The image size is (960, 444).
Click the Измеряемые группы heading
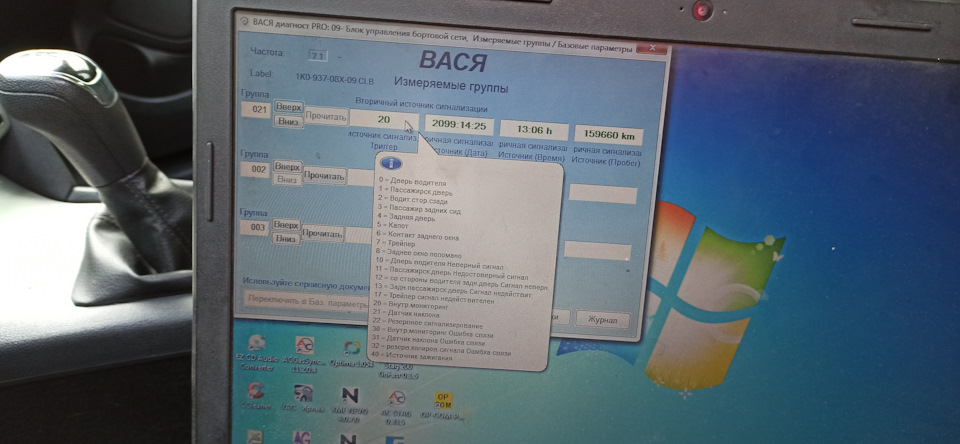click(451, 85)
